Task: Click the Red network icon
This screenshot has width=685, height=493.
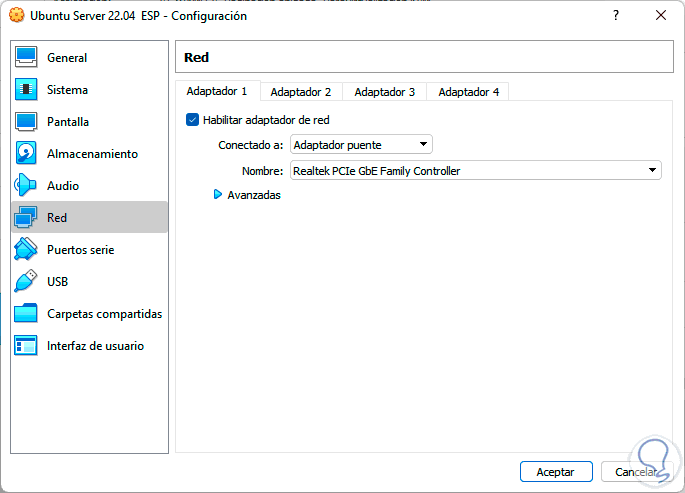Action: (x=27, y=218)
